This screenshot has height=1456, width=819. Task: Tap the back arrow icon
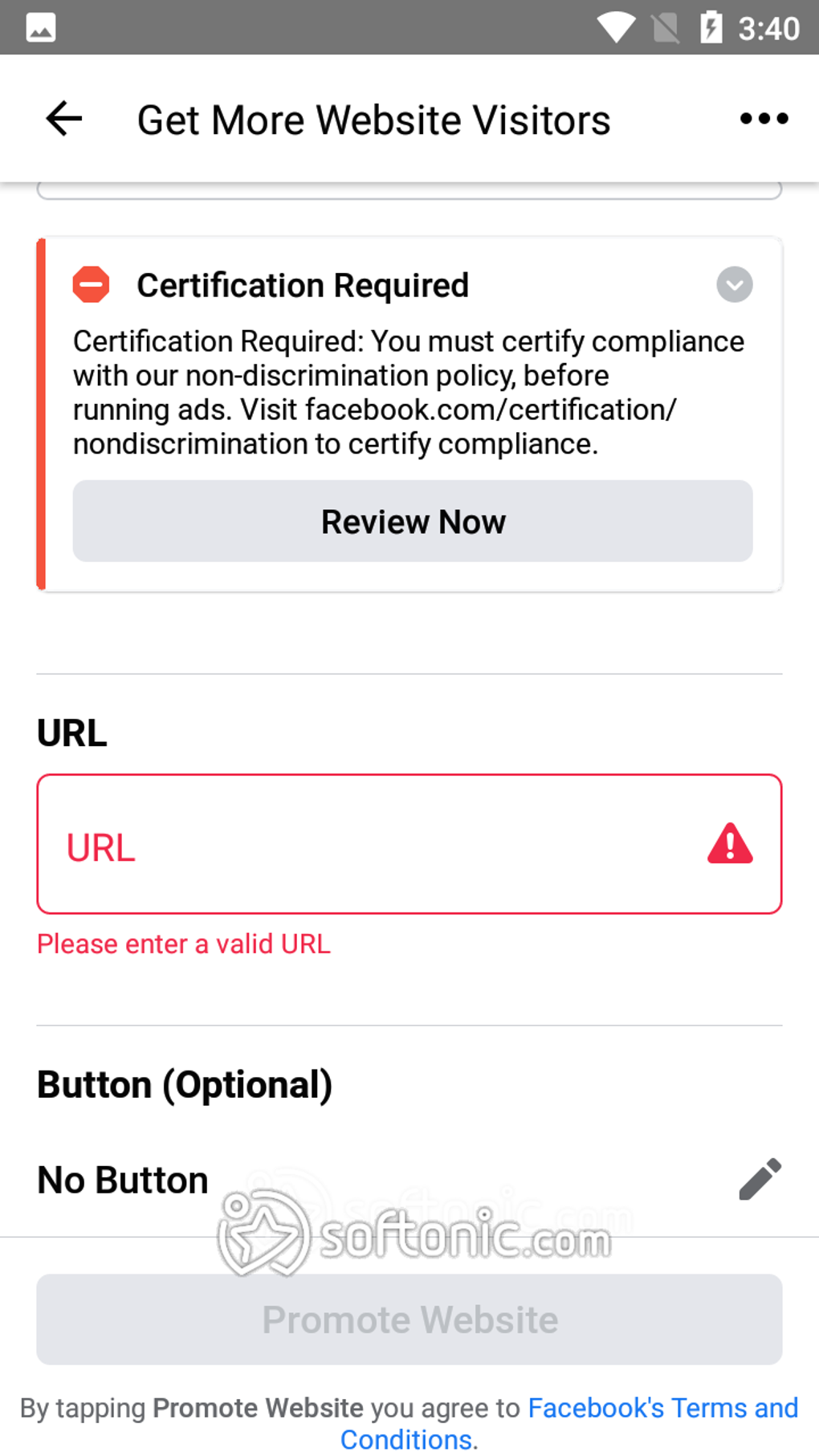(64, 119)
